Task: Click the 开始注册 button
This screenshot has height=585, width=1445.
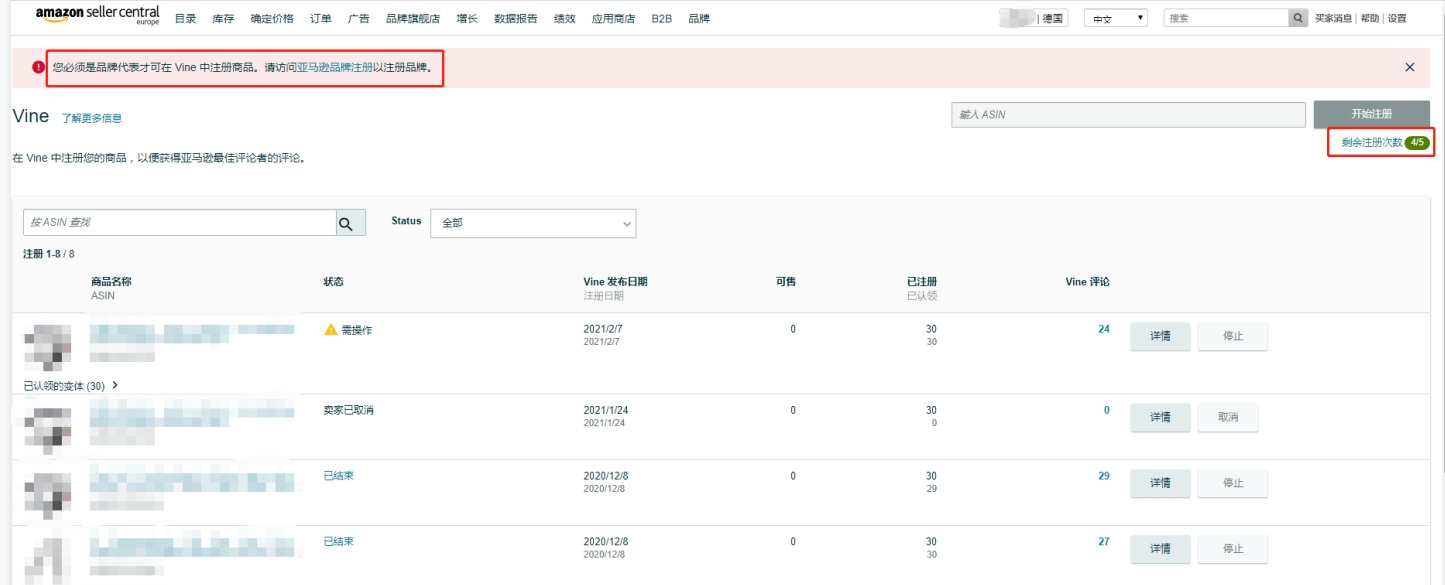Action: tap(1372, 114)
